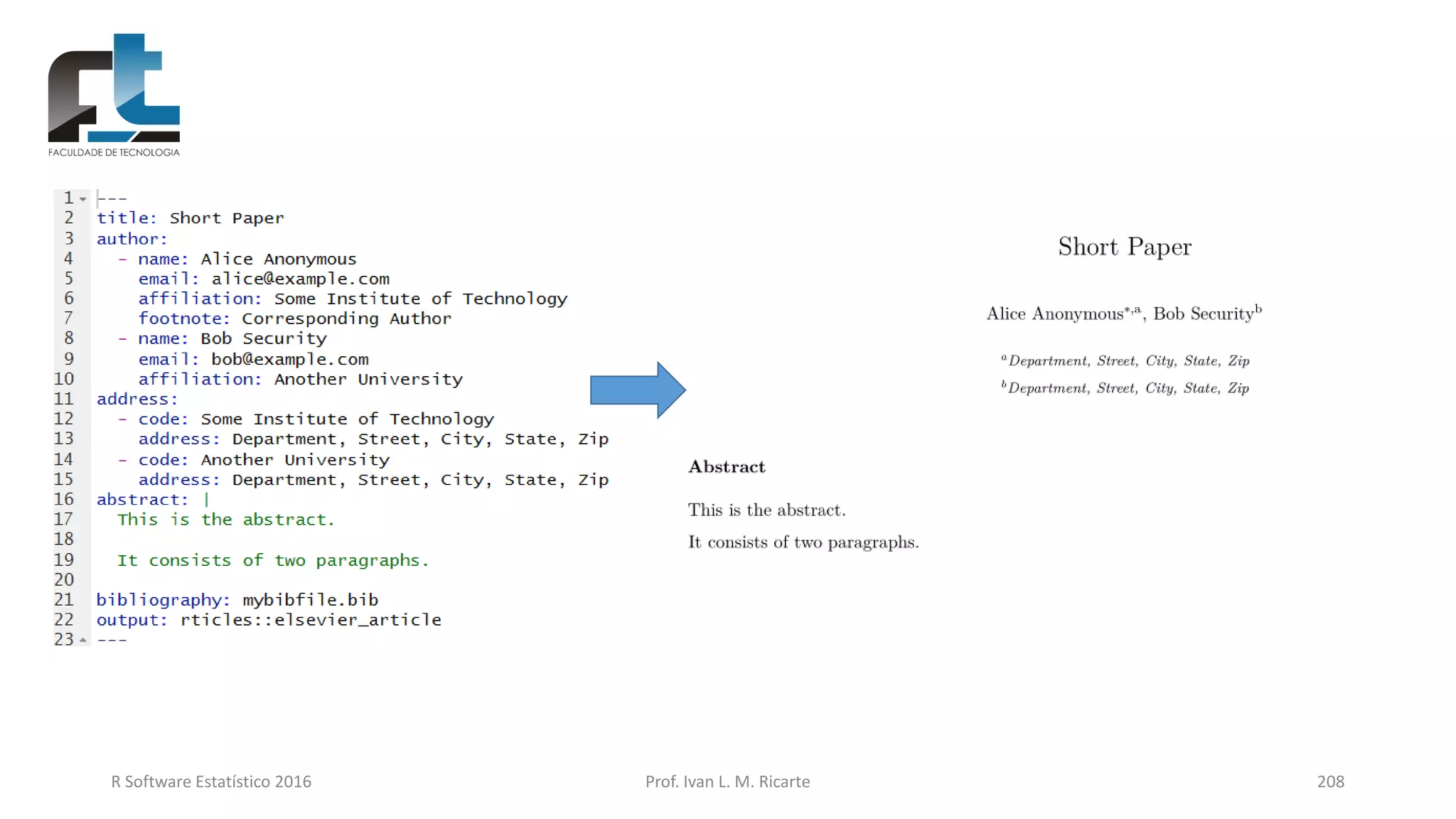Viewport: 1456px width, 819px height.
Task: Click the title: key on line 2
Action: tap(127, 218)
